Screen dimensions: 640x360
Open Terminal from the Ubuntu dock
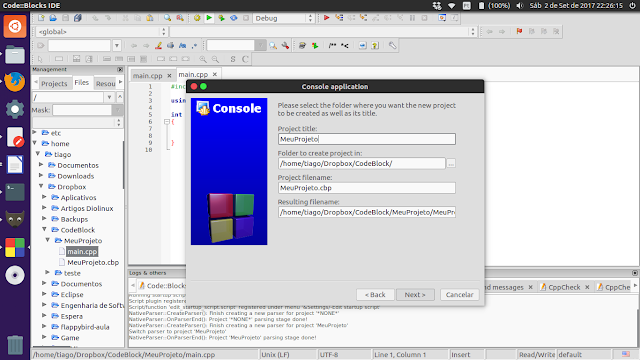pos(15,192)
